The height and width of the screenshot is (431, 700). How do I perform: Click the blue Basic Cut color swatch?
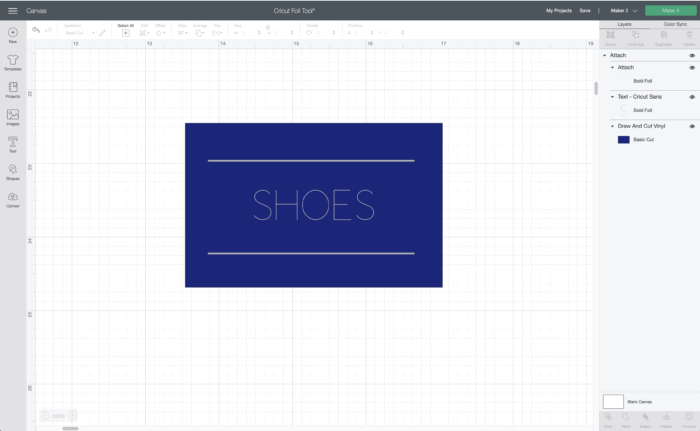624,140
